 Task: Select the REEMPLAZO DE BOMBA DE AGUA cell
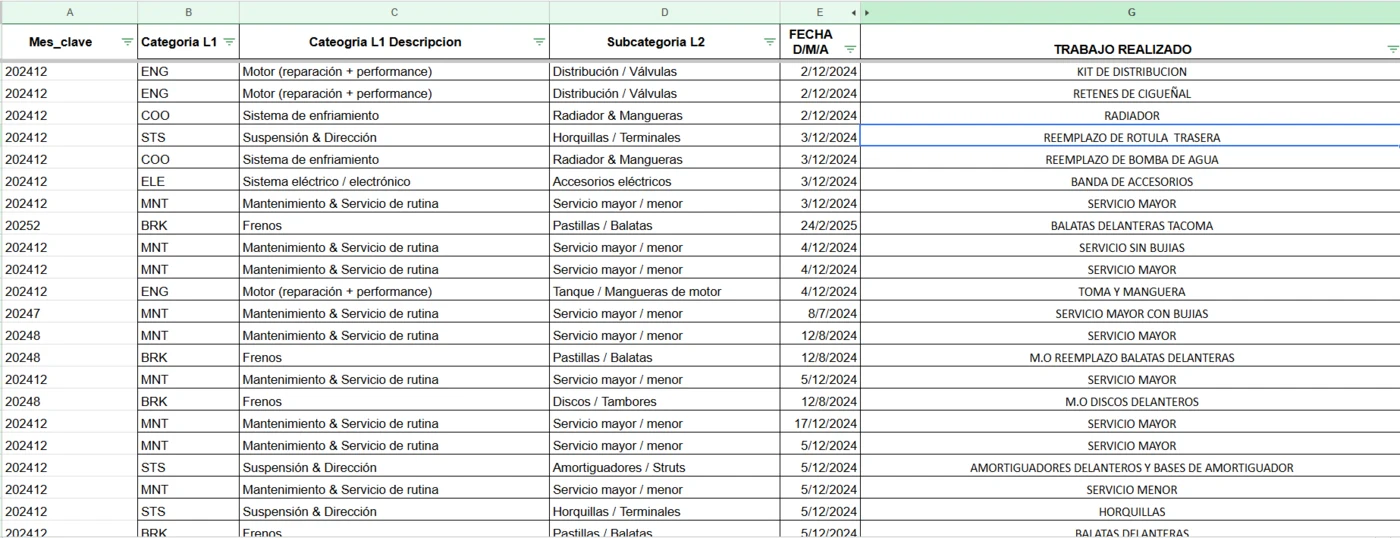[x=1131, y=160]
